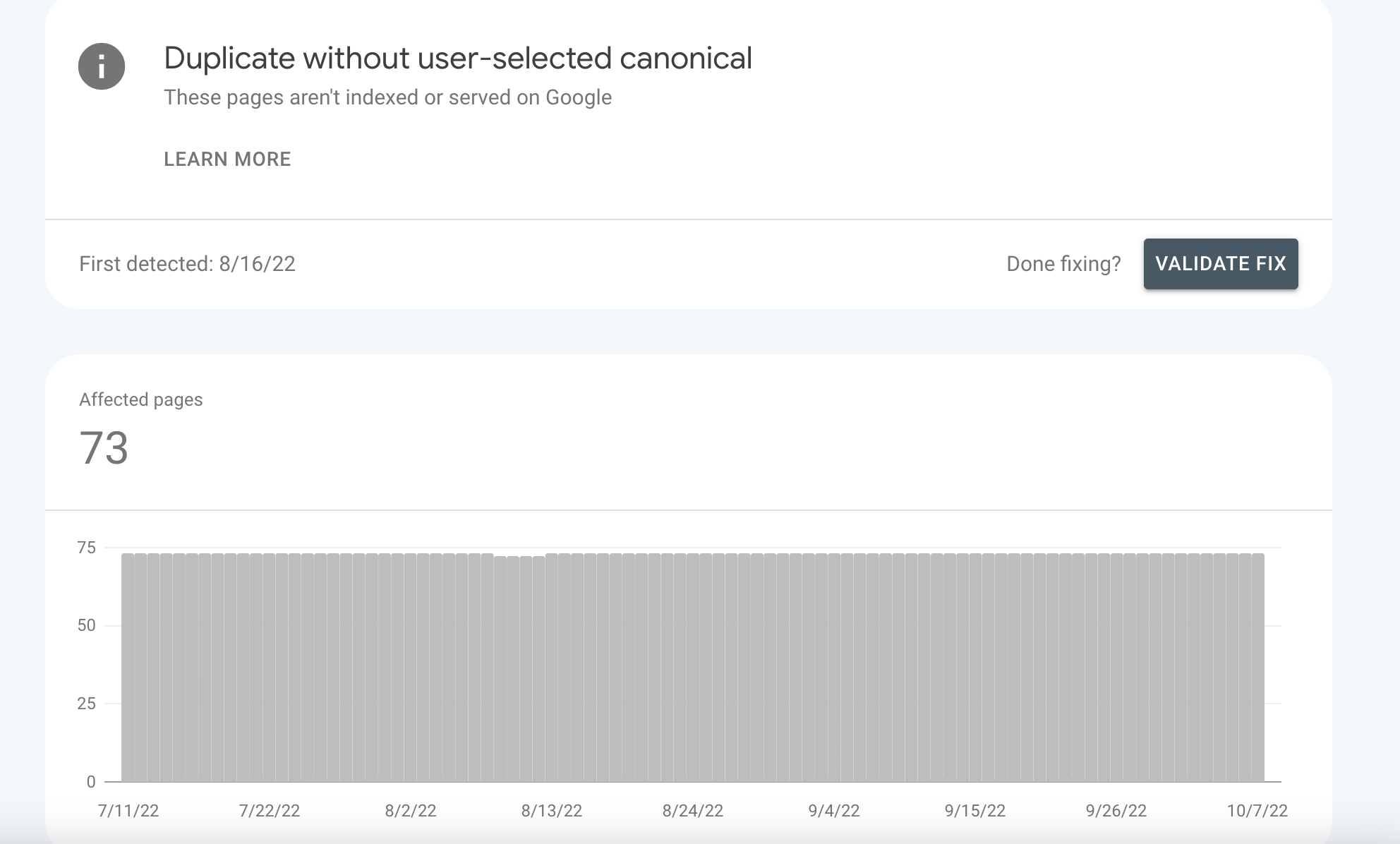
Task: Pick the 8/13/22 date marker
Action: click(552, 811)
